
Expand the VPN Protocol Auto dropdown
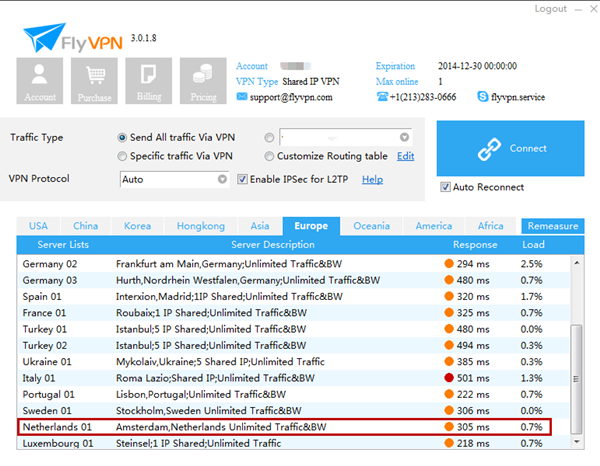click(x=222, y=179)
